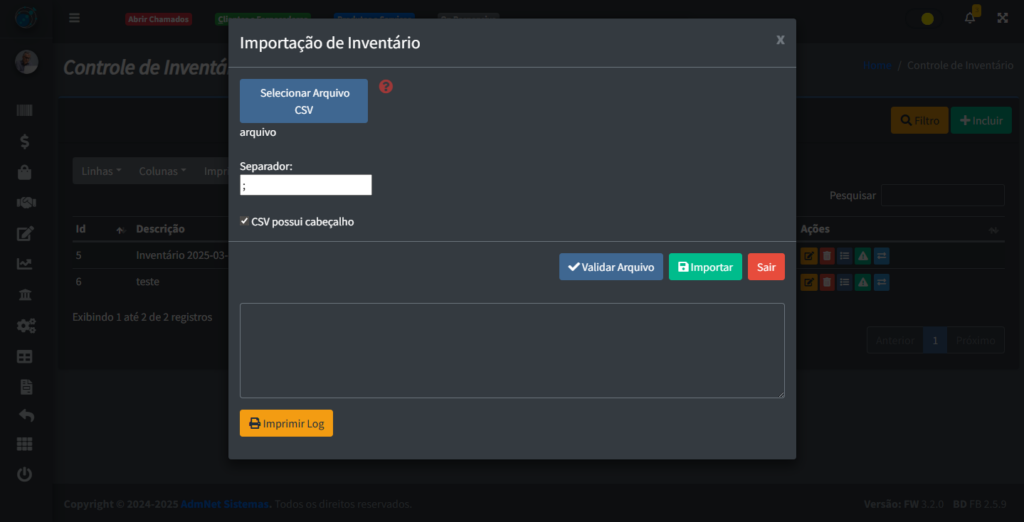The width and height of the screenshot is (1024, 522).
Task: Click the Selecionar Arquivo CSV button
Action: [304, 101]
